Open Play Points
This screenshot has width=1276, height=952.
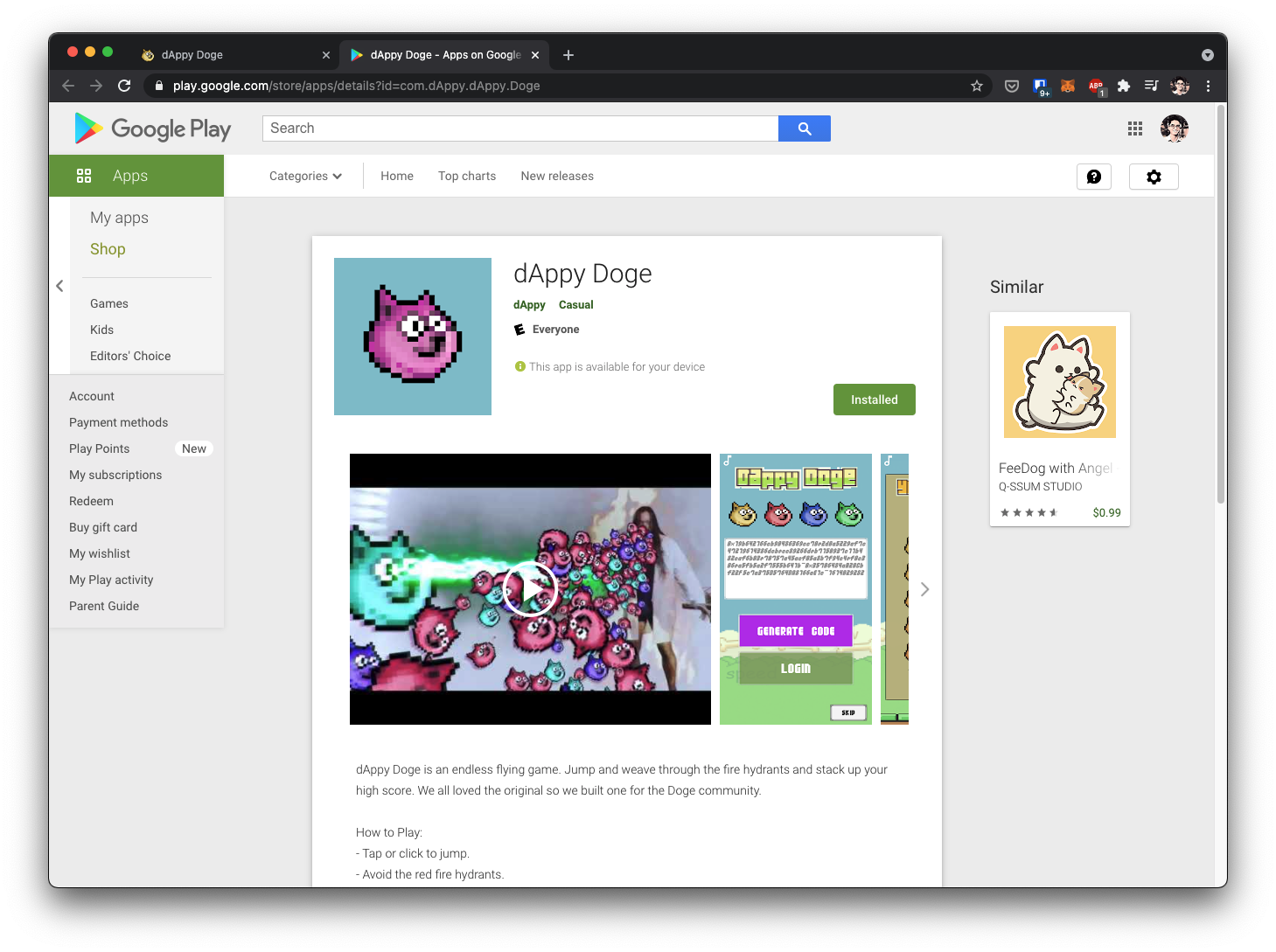pyautogui.click(x=100, y=448)
